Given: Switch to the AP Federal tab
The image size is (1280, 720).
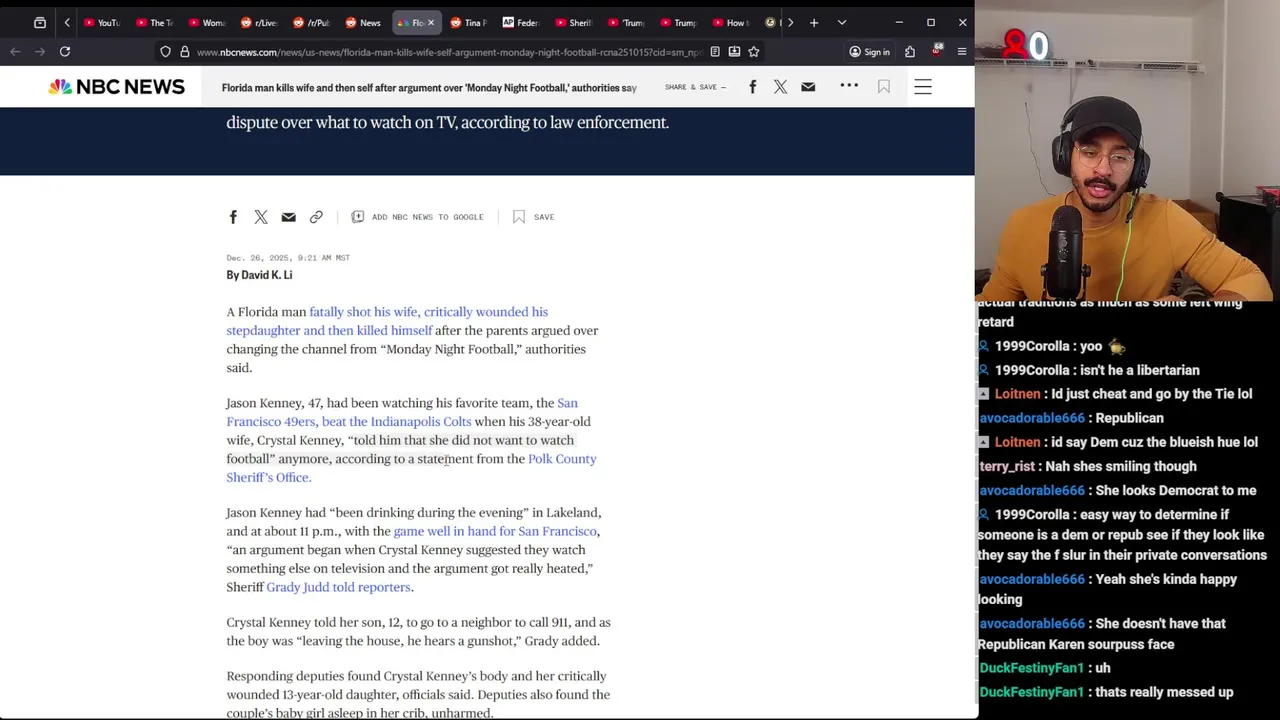Looking at the screenshot, I should coord(521,22).
